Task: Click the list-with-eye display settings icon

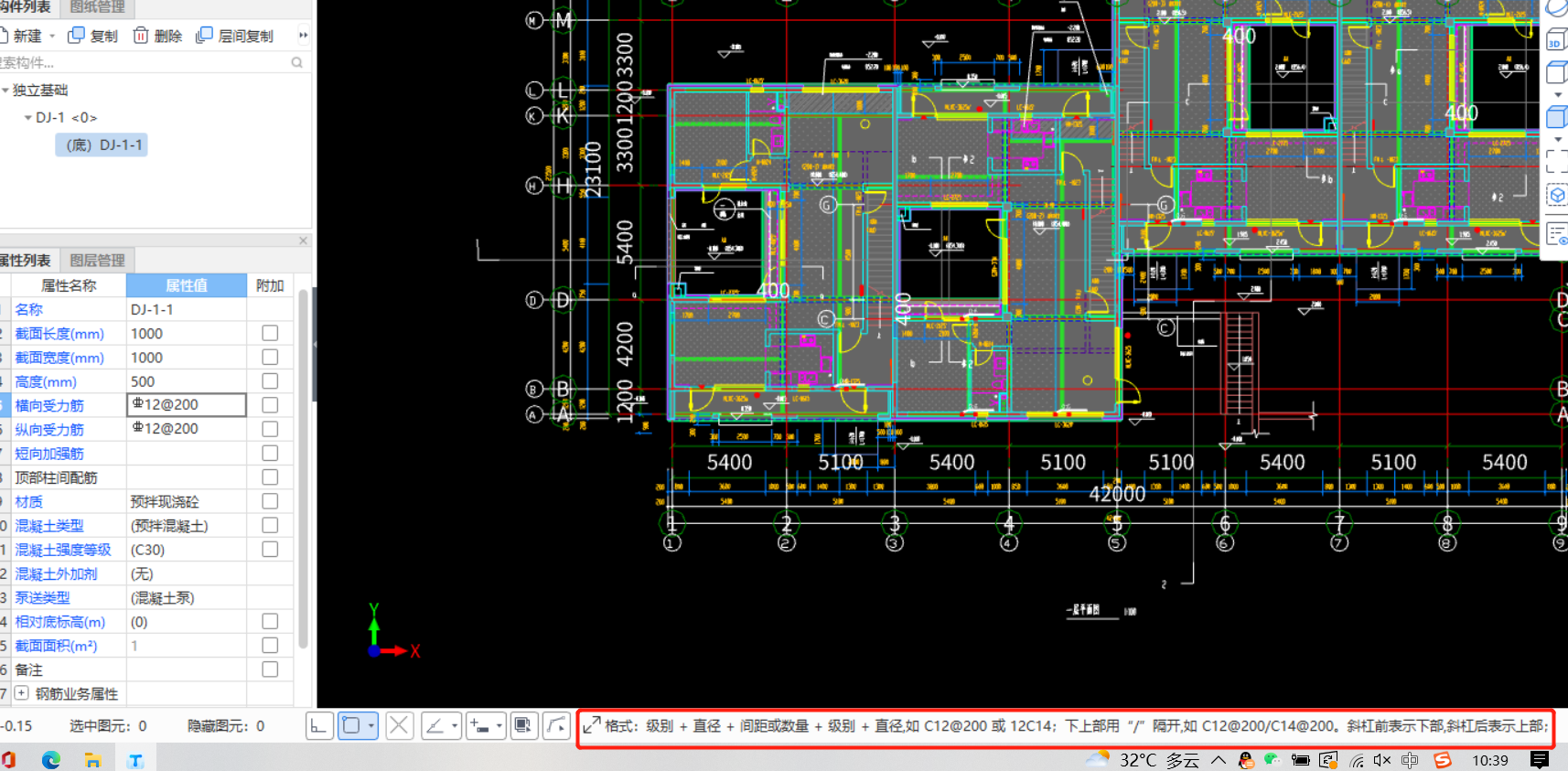Action: click(x=1556, y=233)
